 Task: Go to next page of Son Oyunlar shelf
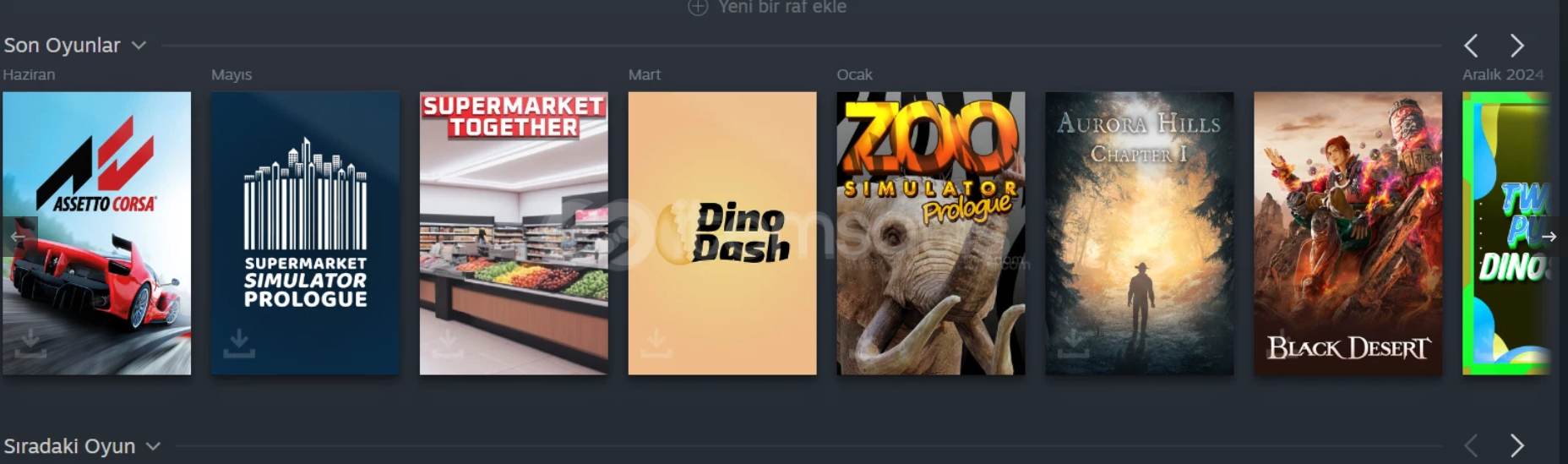pos(1516,45)
